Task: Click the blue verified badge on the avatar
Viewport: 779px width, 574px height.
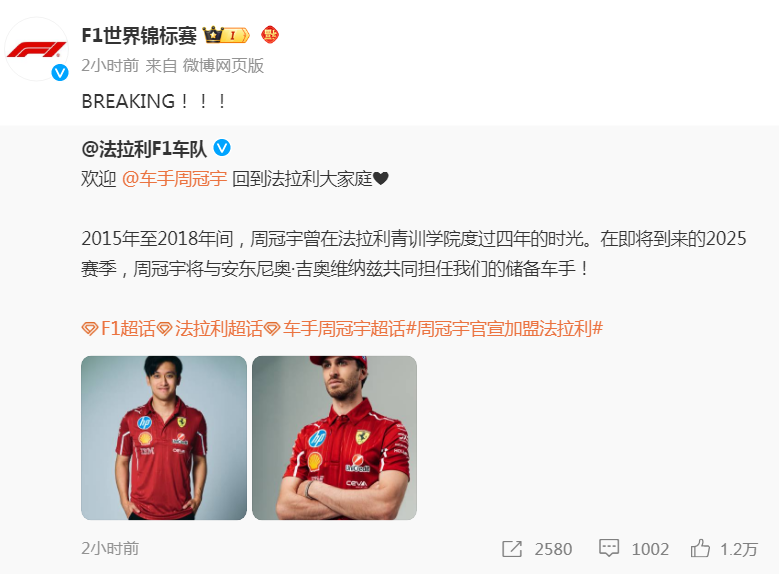Action: (x=60, y=73)
